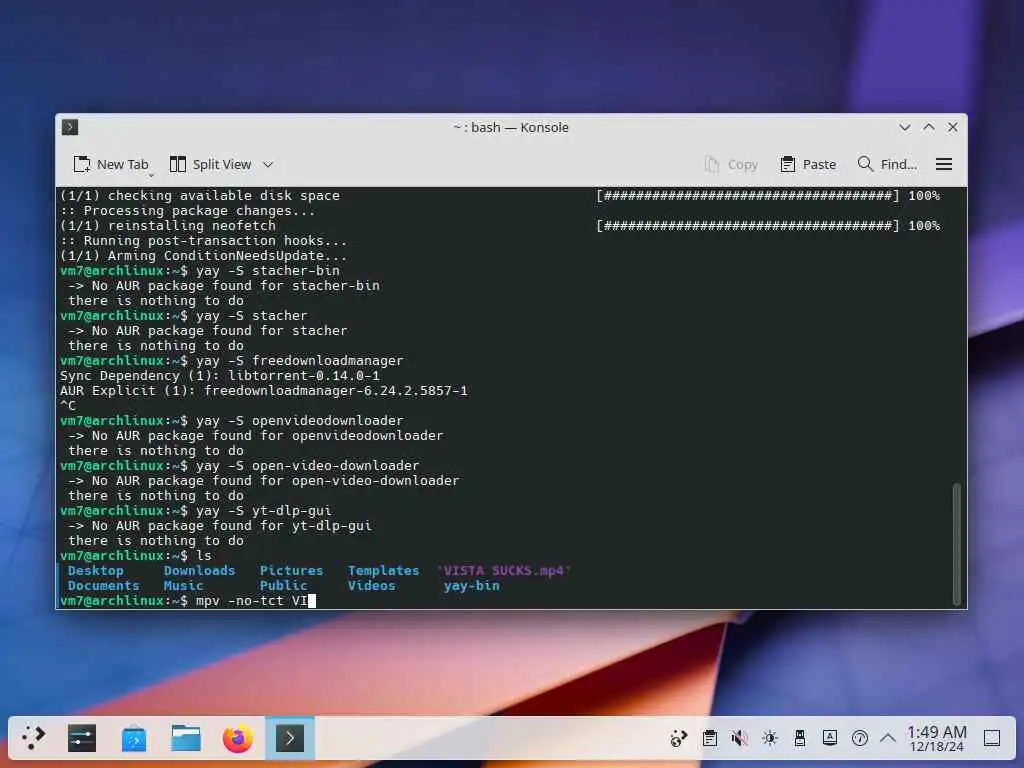1024x768 pixels.
Task: Click the 'mpv -no-tct VI' command line
Action: tap(251, 601)
